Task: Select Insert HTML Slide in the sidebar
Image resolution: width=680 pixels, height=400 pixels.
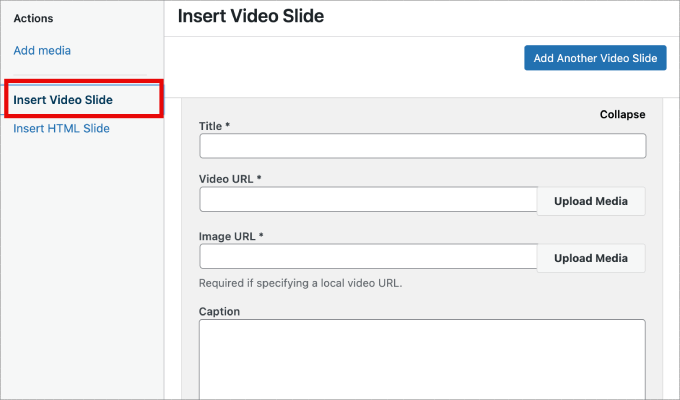Action: click(61, 128)
